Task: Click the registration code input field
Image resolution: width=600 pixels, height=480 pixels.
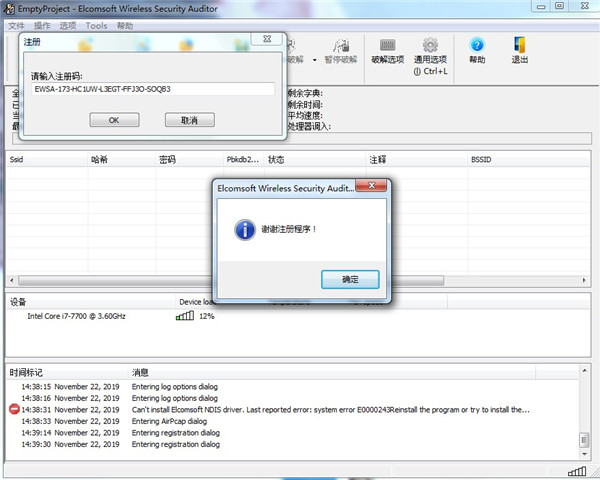Action: (x=153, y=89)
